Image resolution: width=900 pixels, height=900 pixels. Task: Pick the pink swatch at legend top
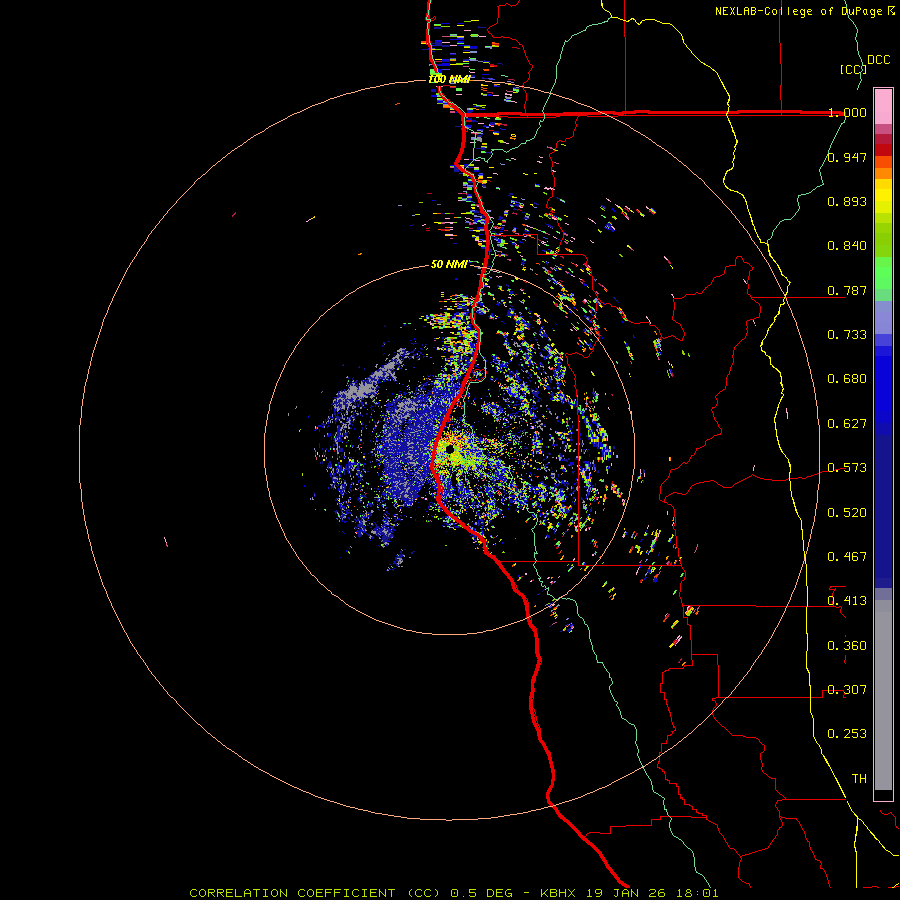(x=883, y=107)
